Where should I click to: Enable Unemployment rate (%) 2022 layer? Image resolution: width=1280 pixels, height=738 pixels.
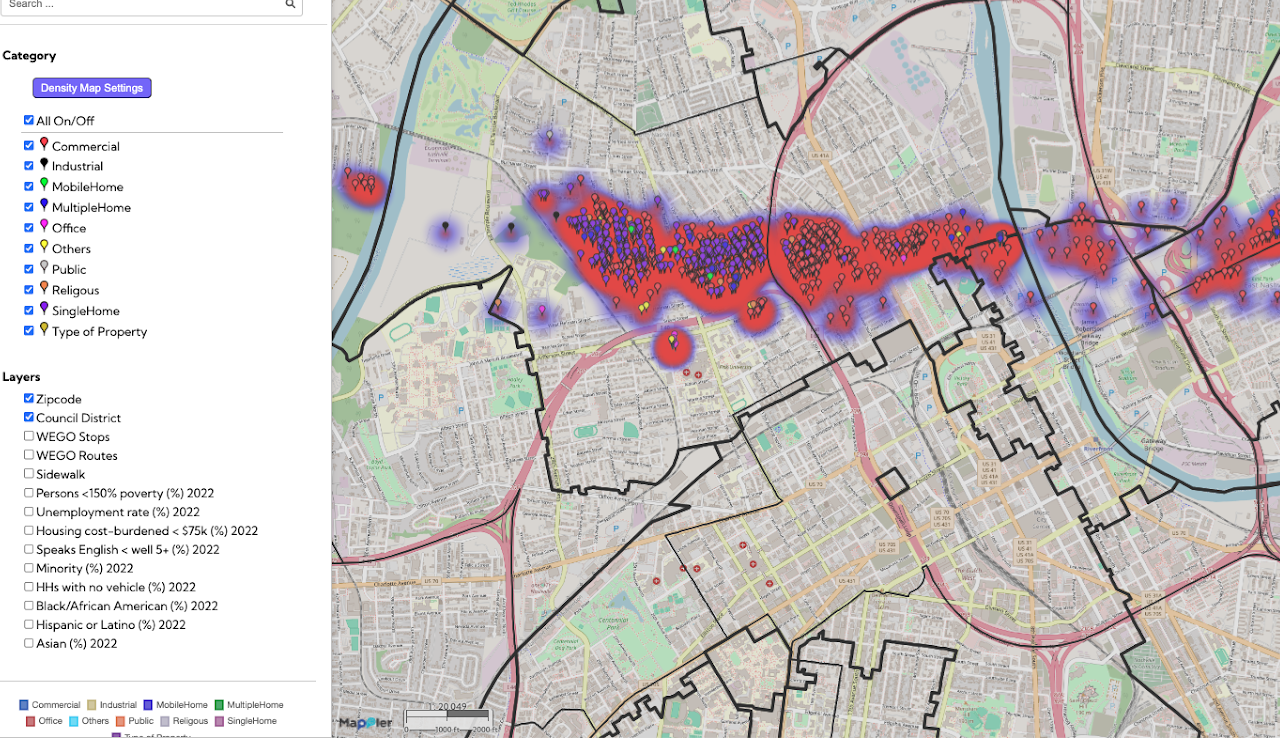(x=29, y=511)
